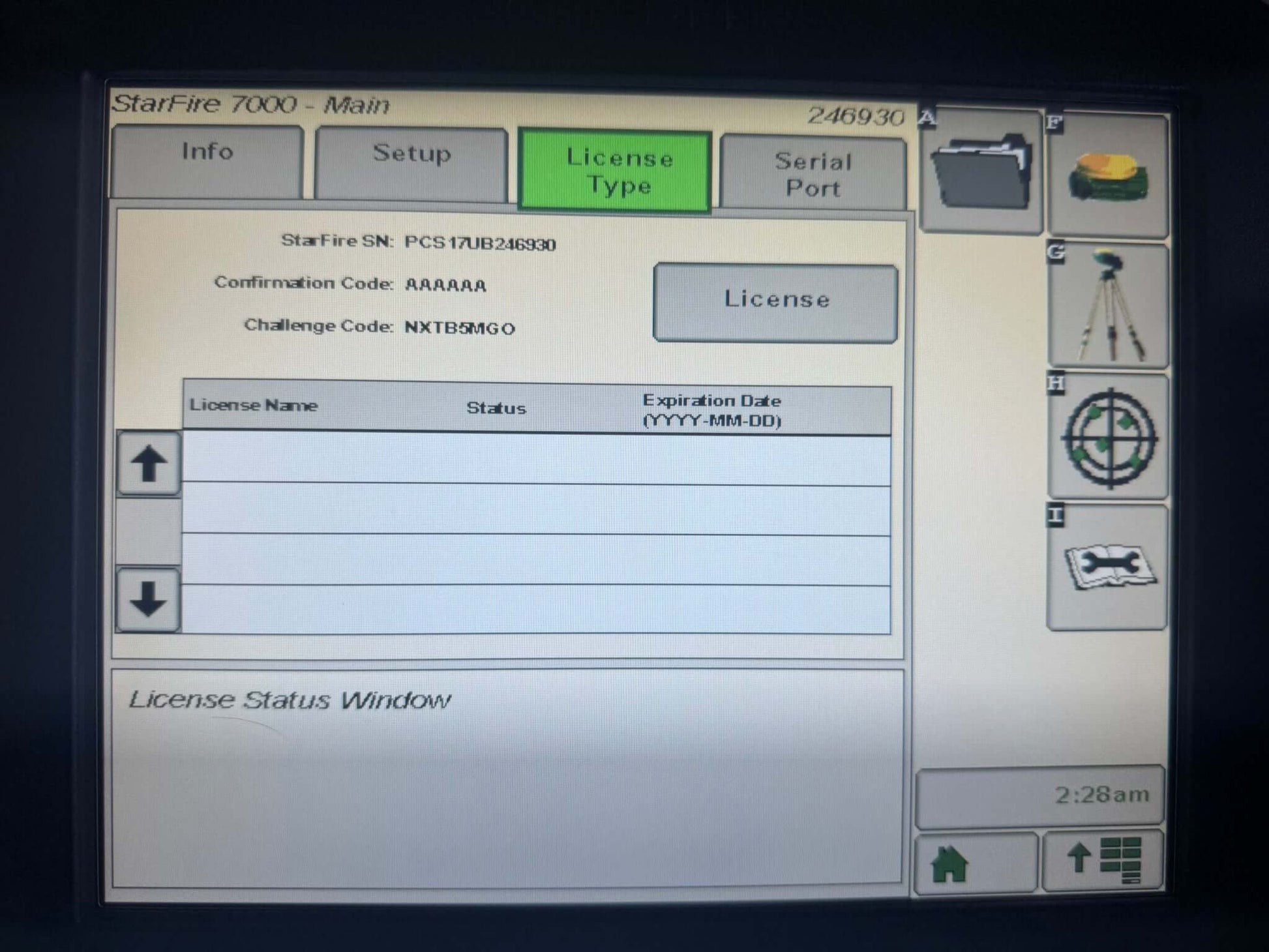Screen dimensions: 1269x952
Task: Go to the green Home icon
Action: [x=976, y=863]
